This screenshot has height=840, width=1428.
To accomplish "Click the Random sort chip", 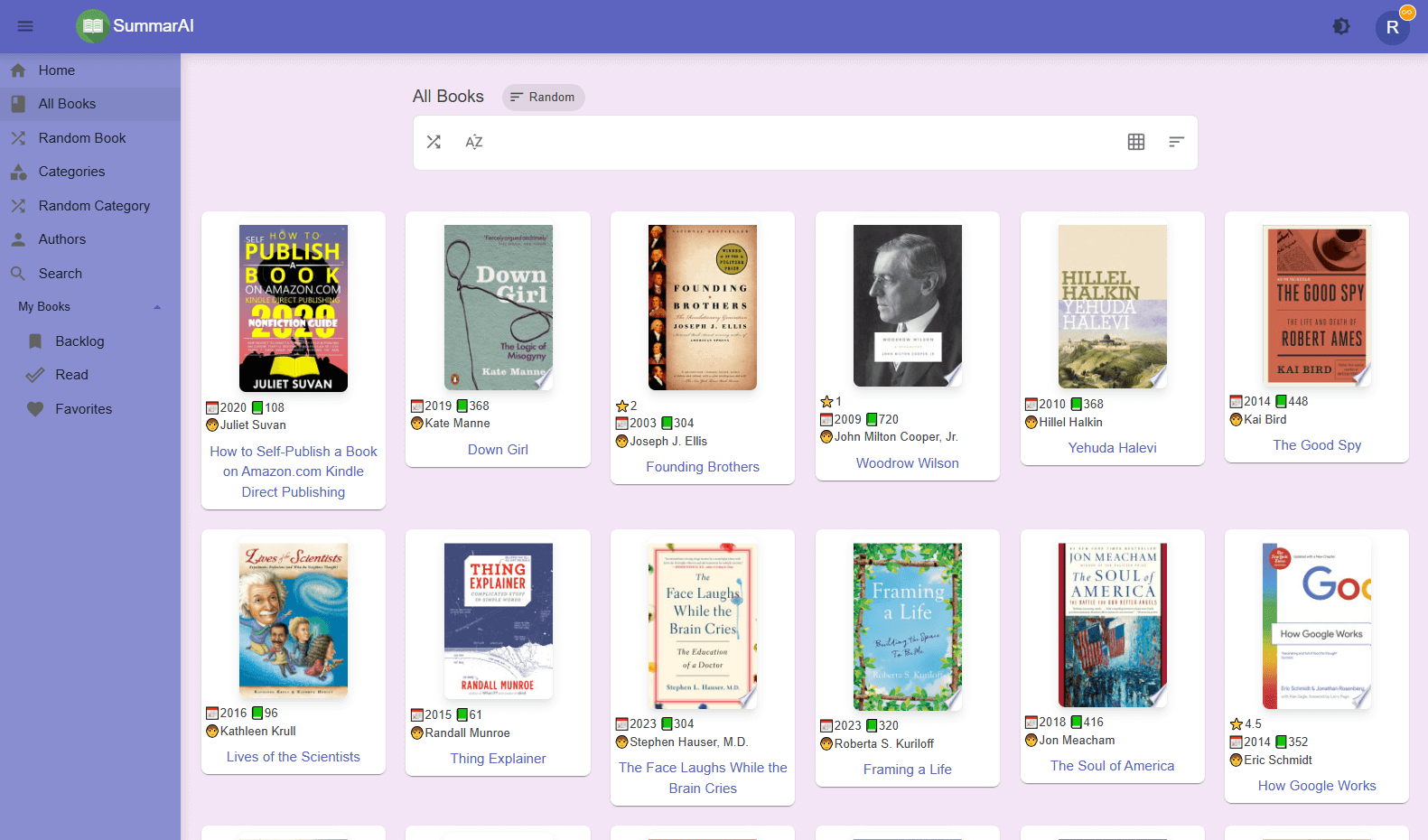I will coord(543,98).
